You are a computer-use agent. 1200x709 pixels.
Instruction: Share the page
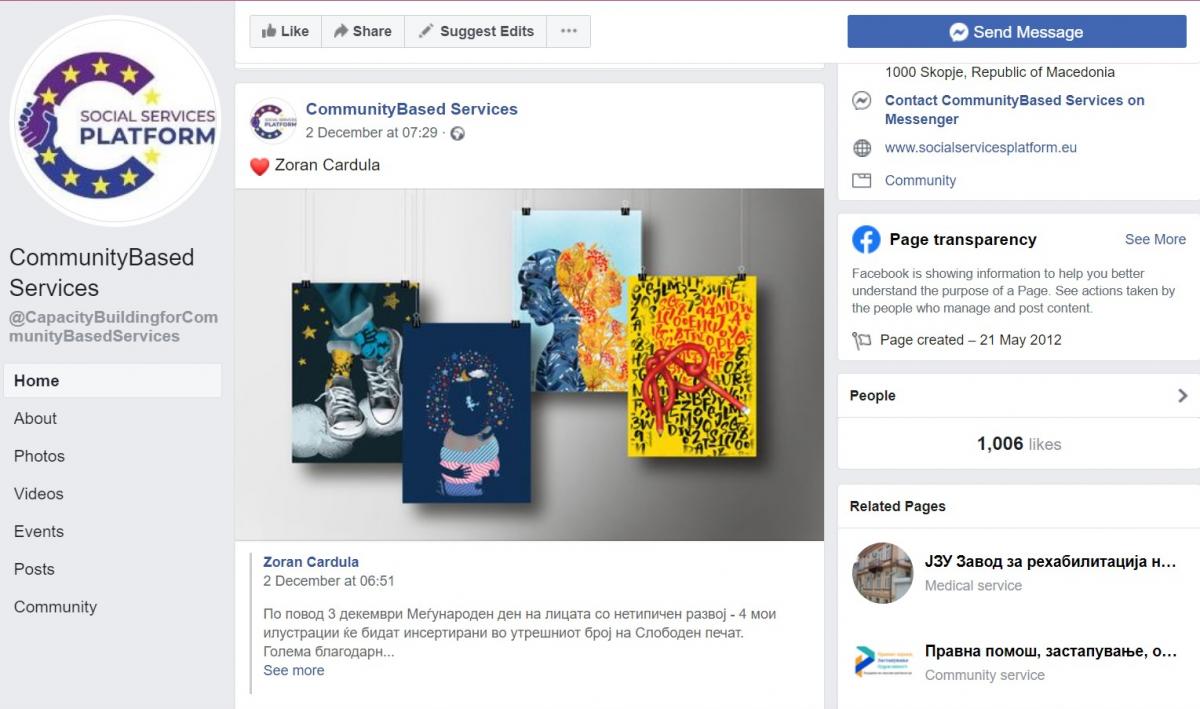click(x=363, y=31)
